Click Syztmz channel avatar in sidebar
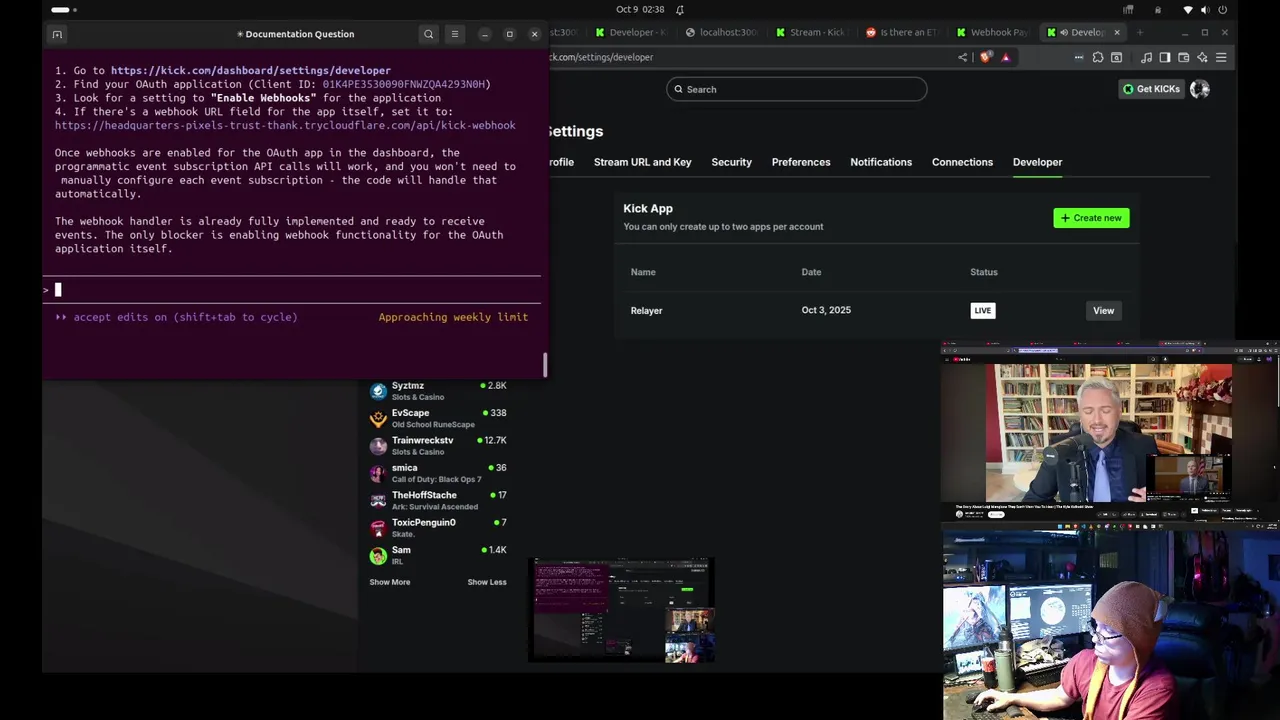1280x720 pixels. pos(378,391)
